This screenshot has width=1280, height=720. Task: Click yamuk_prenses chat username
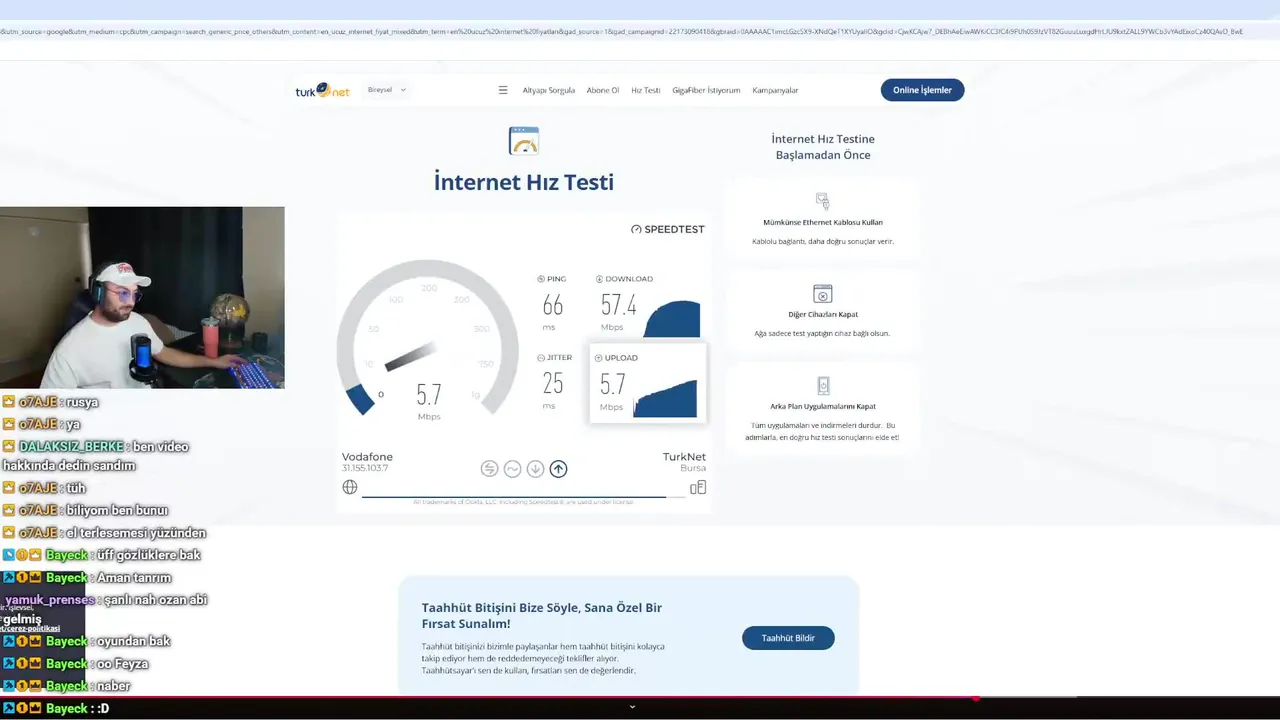pyautogui.click(x=50, y=600)
